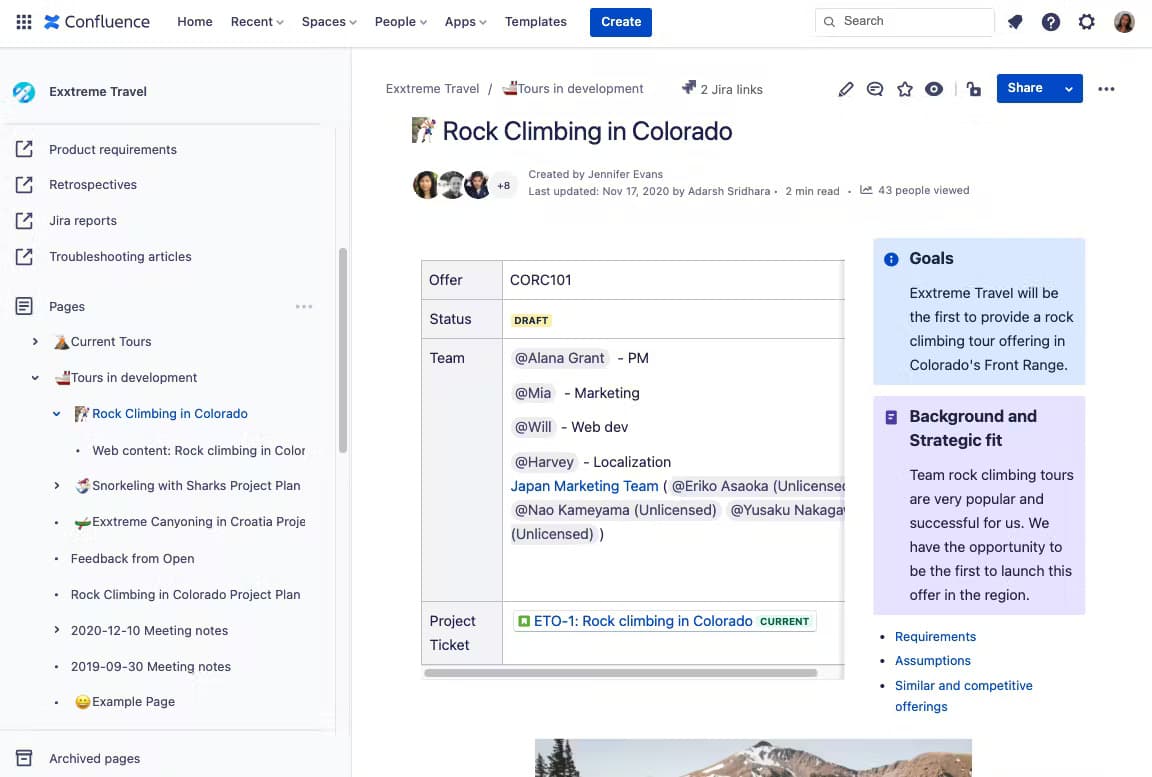Click the Atlassian app switcher grid icon
The image size is (1152, 777).
click(23, 21)
